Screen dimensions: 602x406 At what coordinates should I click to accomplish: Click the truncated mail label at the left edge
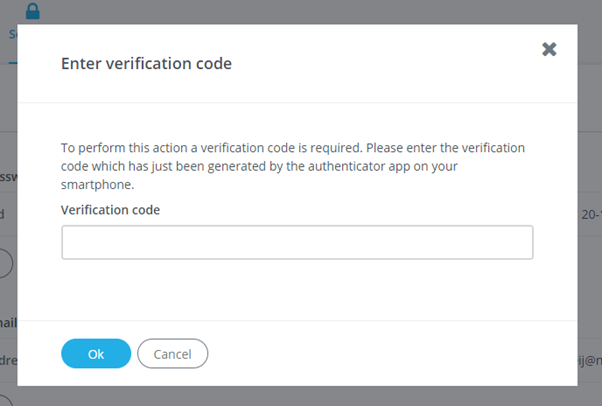click(8, 323)
